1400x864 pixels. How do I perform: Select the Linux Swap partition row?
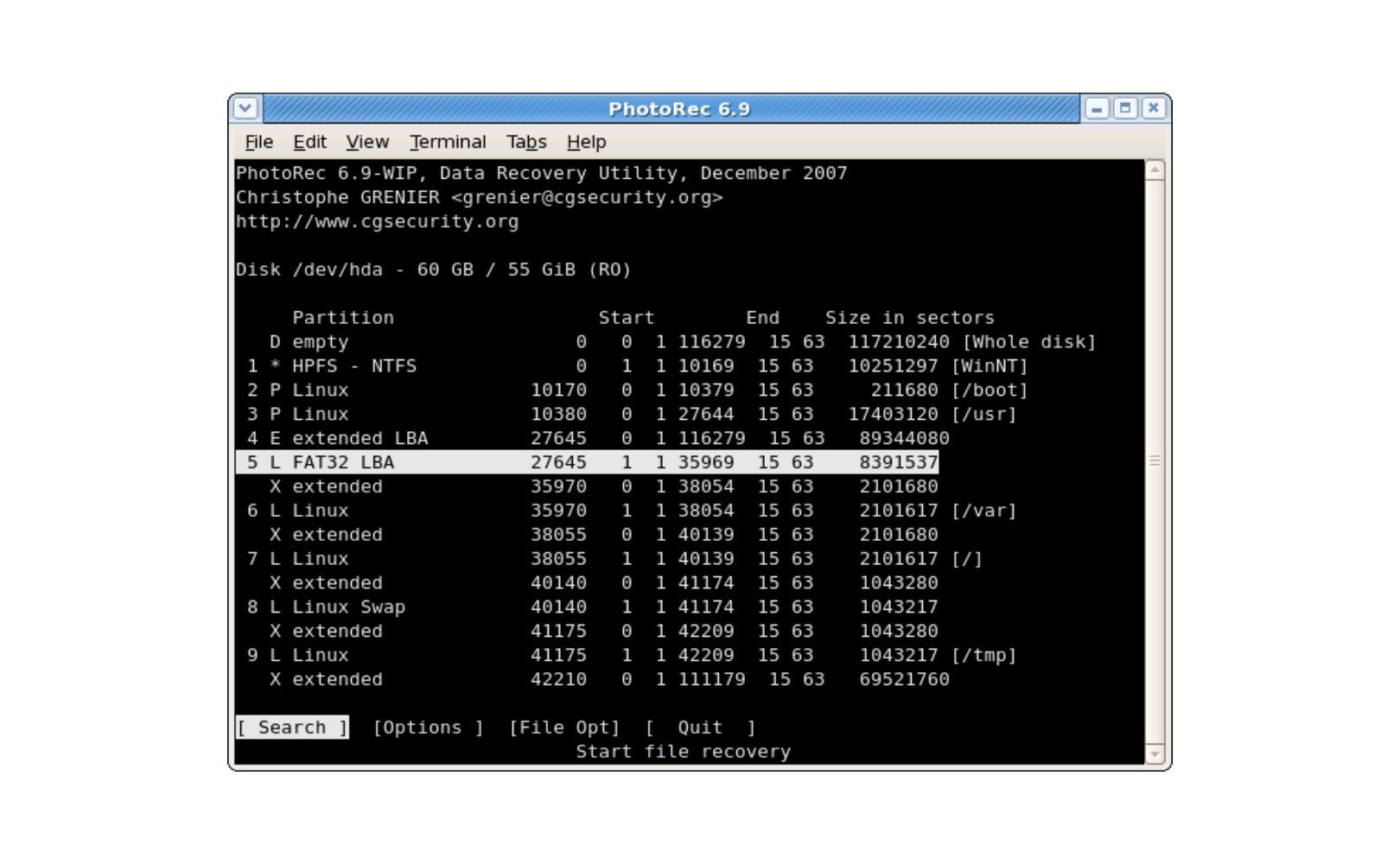(593, 607)
